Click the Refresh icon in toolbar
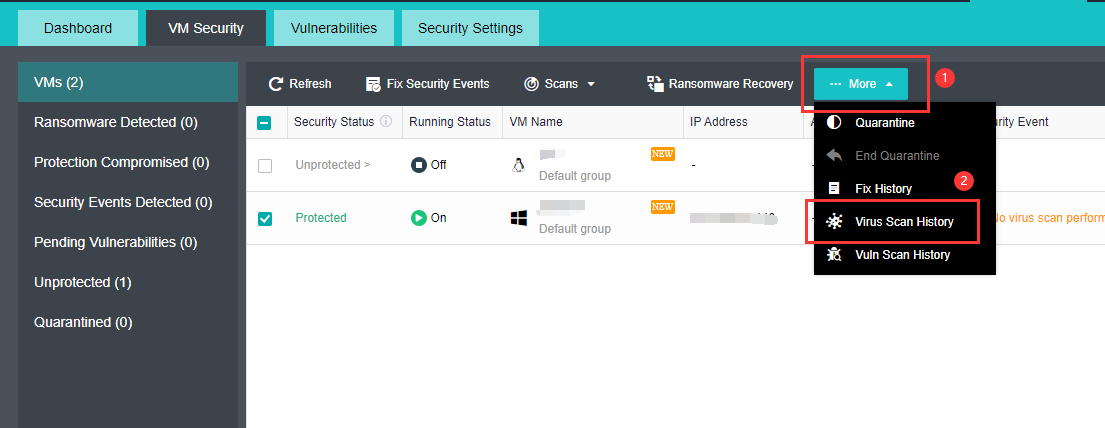Viewport: 1105px width, 428px height. point(276,84)
